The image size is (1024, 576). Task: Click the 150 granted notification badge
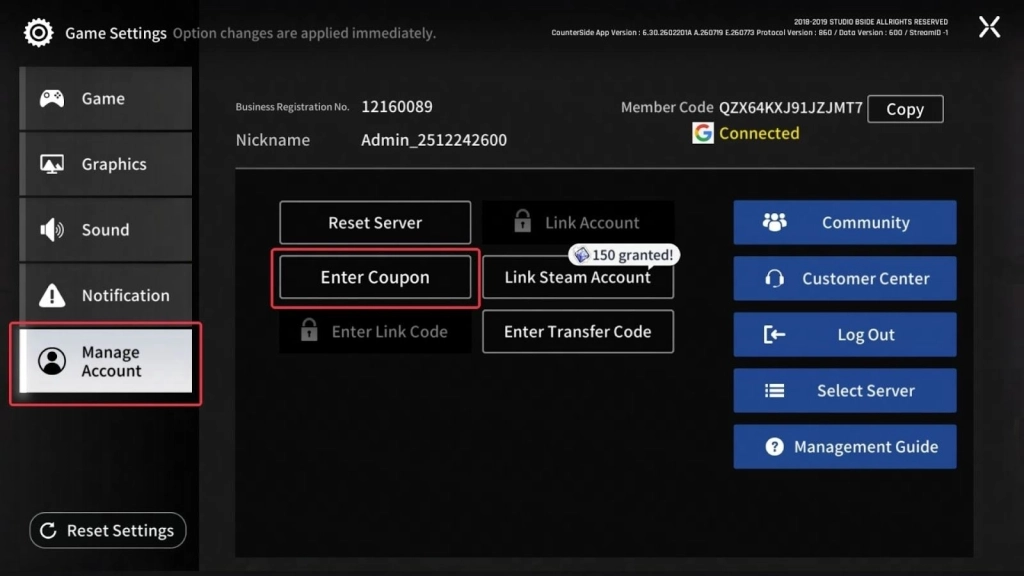tap(623, 255)
